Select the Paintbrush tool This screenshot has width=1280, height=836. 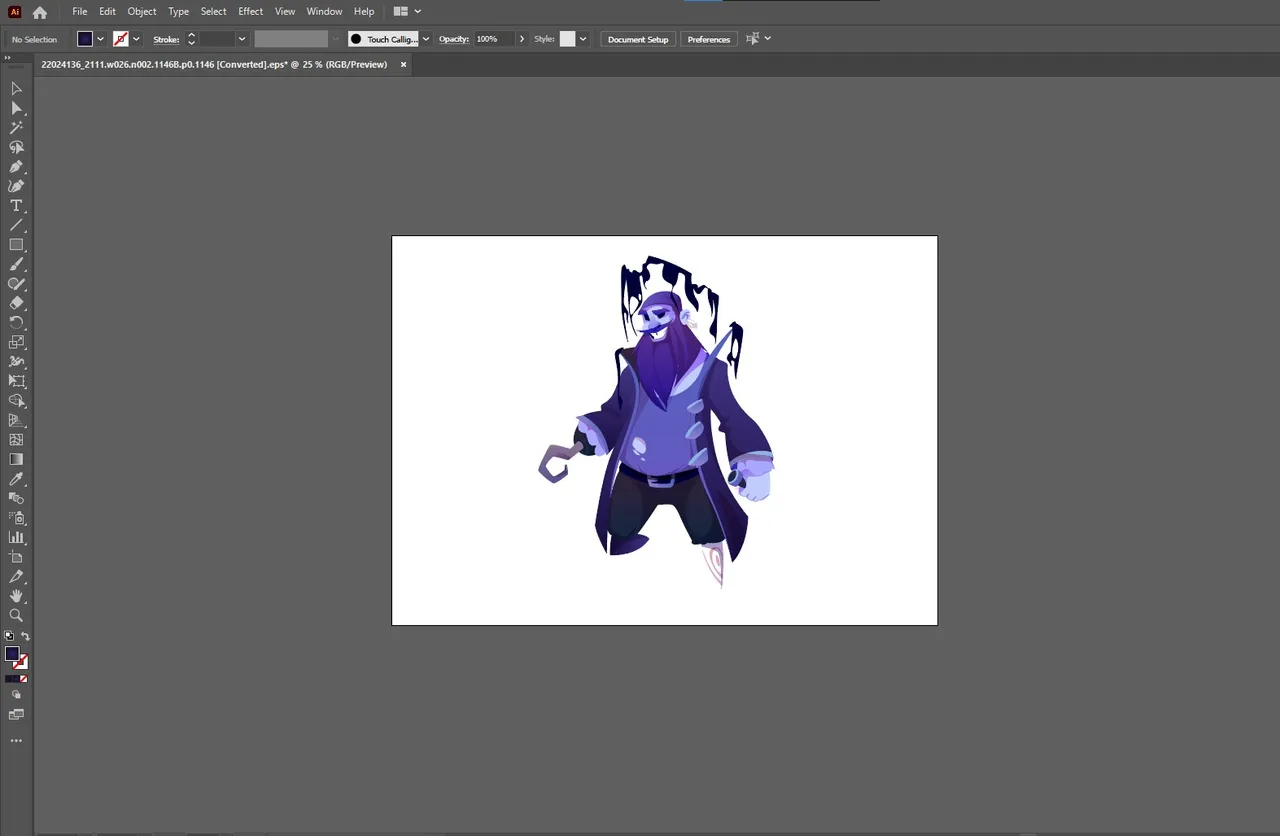[16, 264]
